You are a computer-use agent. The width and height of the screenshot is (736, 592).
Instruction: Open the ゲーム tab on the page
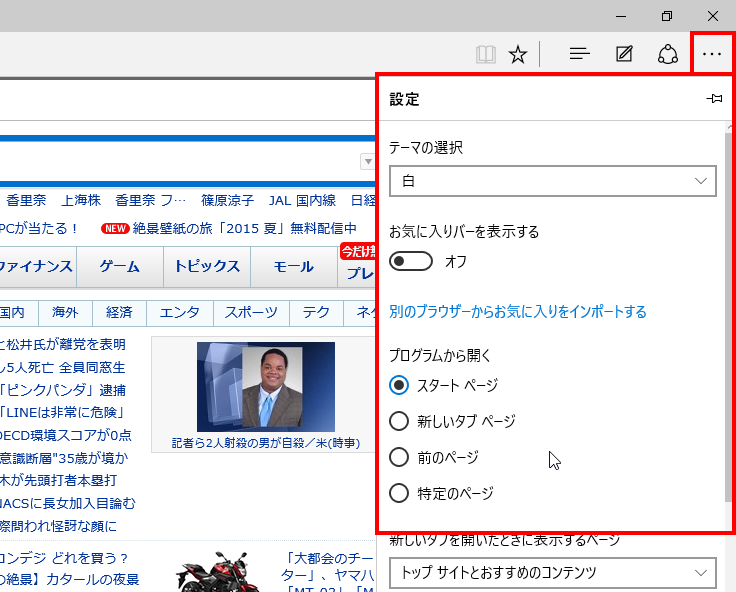point(119,266)
